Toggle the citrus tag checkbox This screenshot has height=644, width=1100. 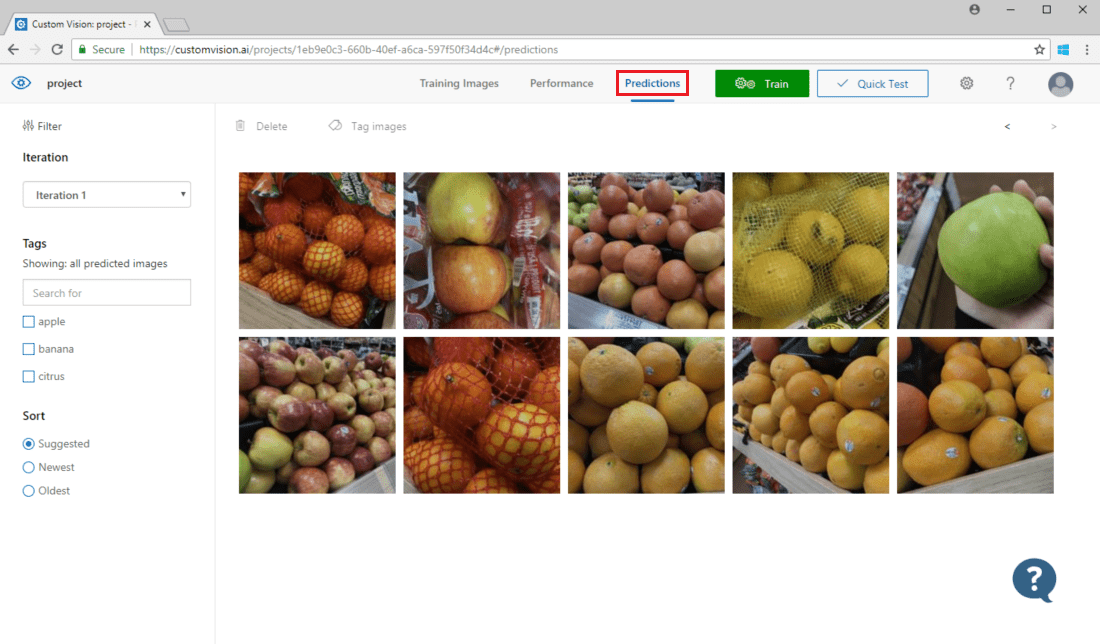pos(29,375)
